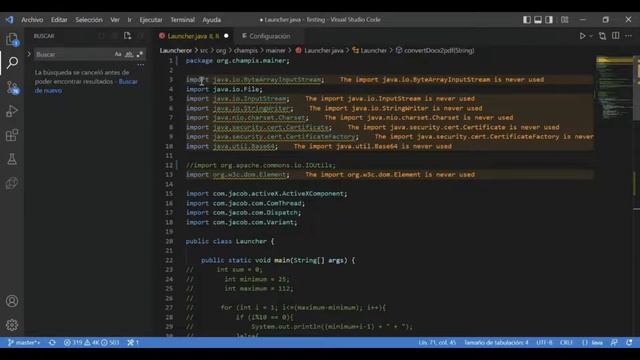Click the 'import java.io.File;' line
640x360 pixels.
coord(224,89)
